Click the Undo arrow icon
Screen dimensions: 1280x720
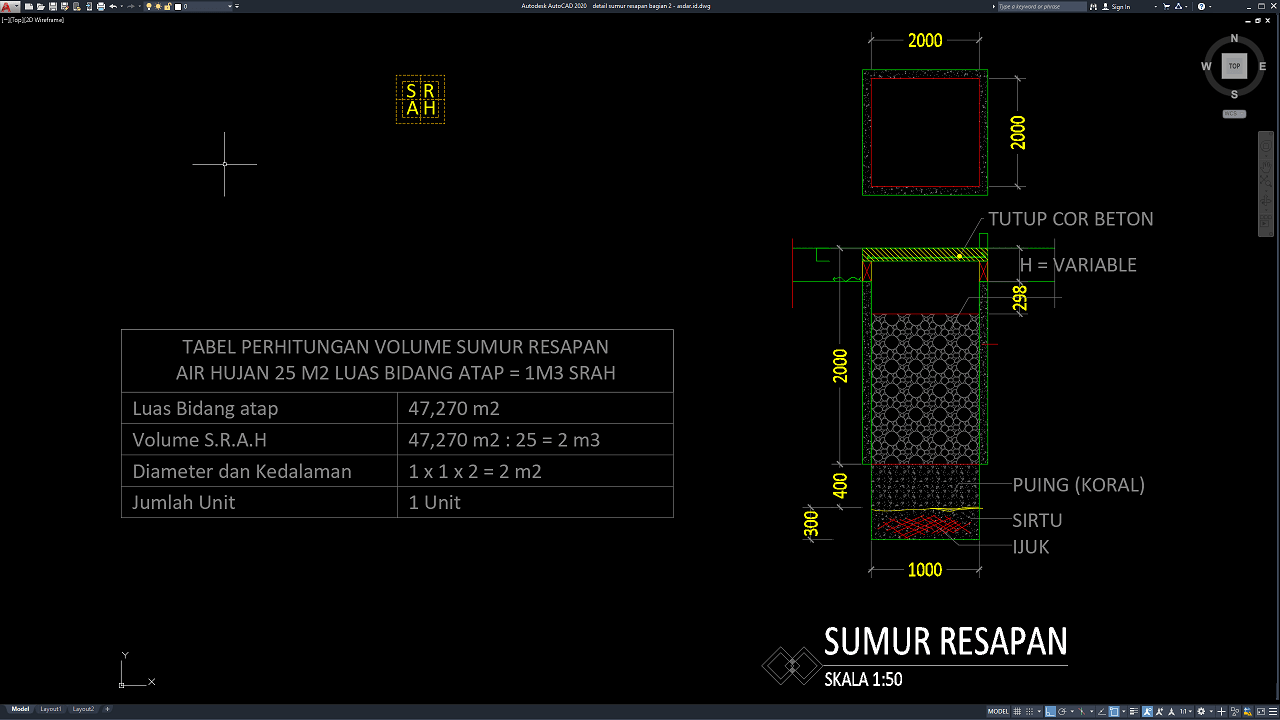[x=113, y=6]
